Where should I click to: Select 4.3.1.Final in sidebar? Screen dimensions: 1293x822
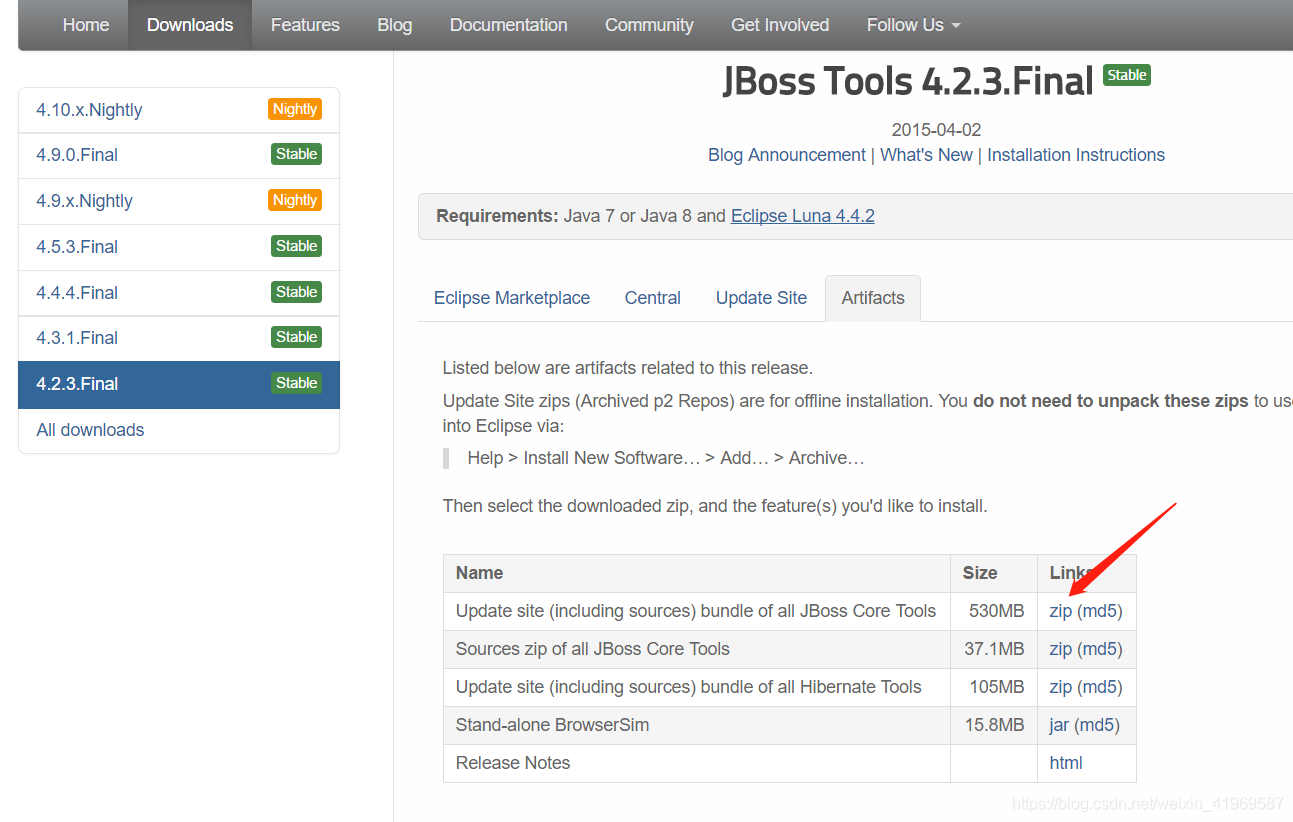179,338
